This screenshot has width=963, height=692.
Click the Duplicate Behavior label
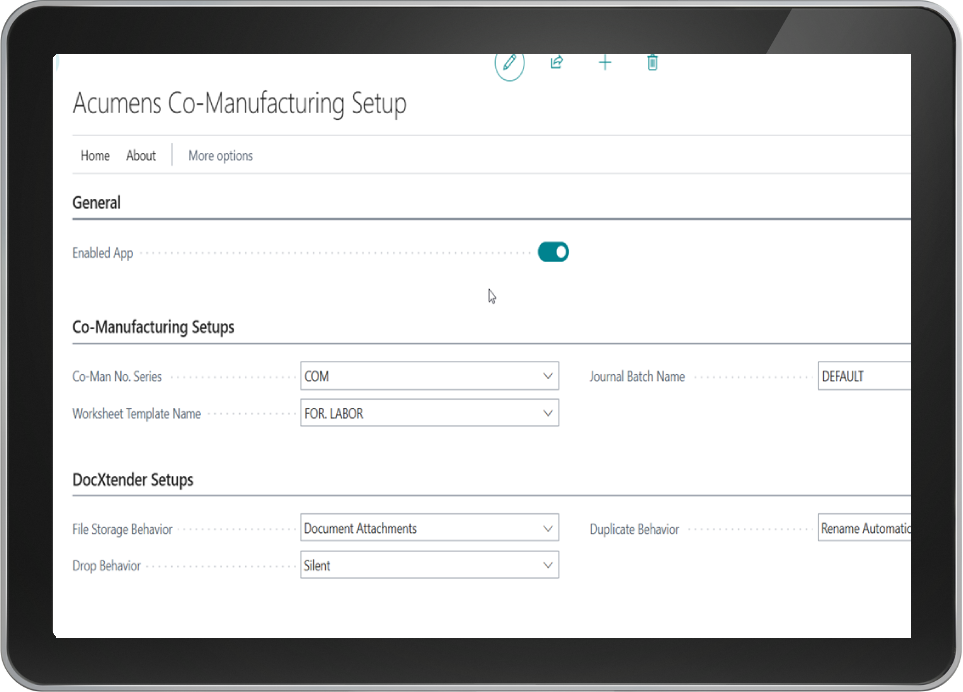pos(634,529)
